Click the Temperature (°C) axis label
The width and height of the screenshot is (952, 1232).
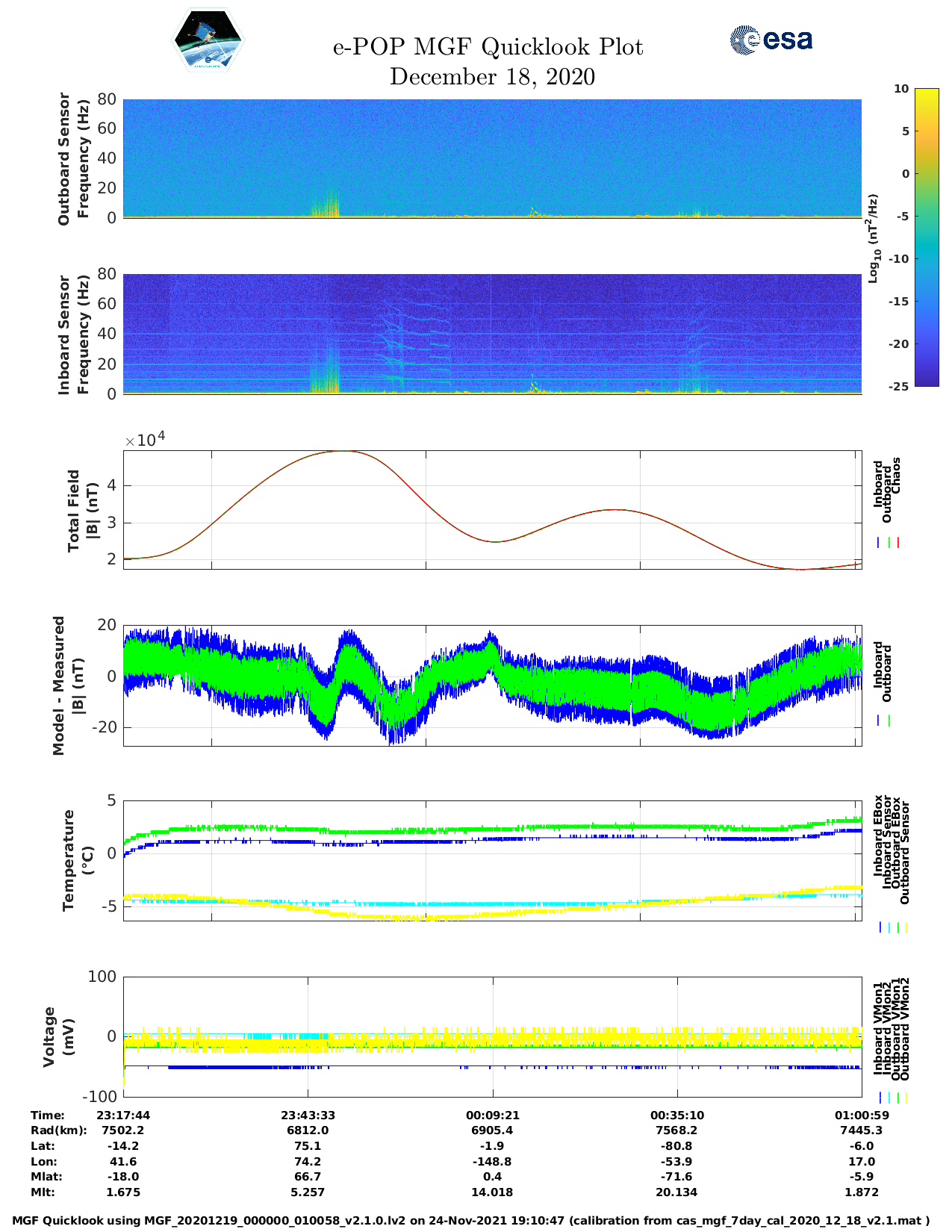pos(78,860)
